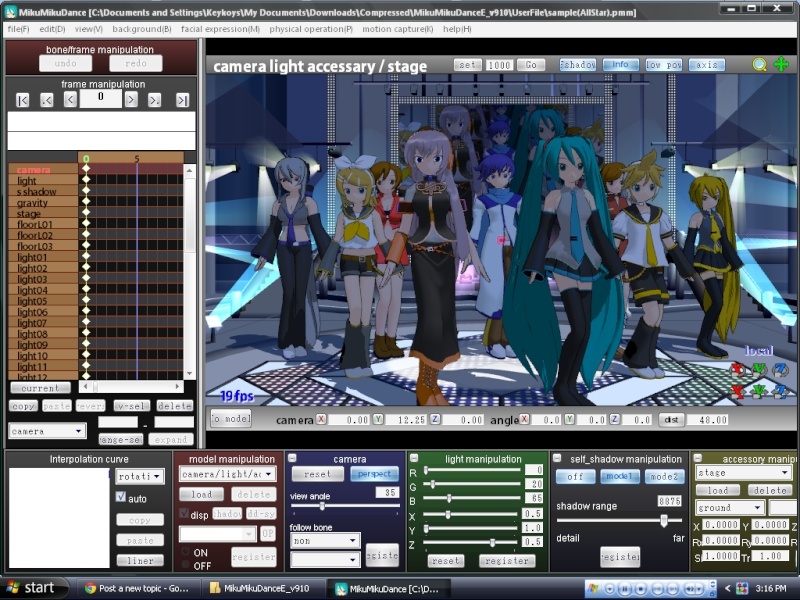This screenshot has width=800, height=600.
Task: Step forward one frame arrow
Action: coord(131,99)
